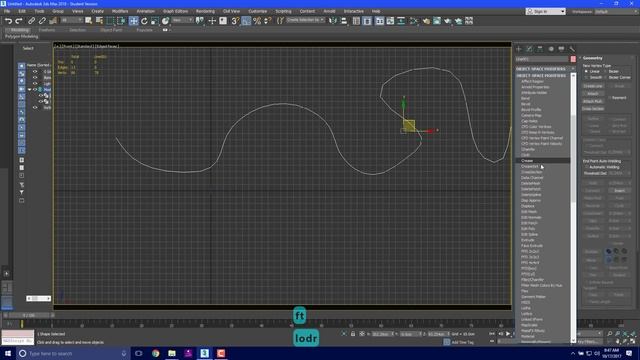Toggle Window/Crossing selection icon

point(121,21)
